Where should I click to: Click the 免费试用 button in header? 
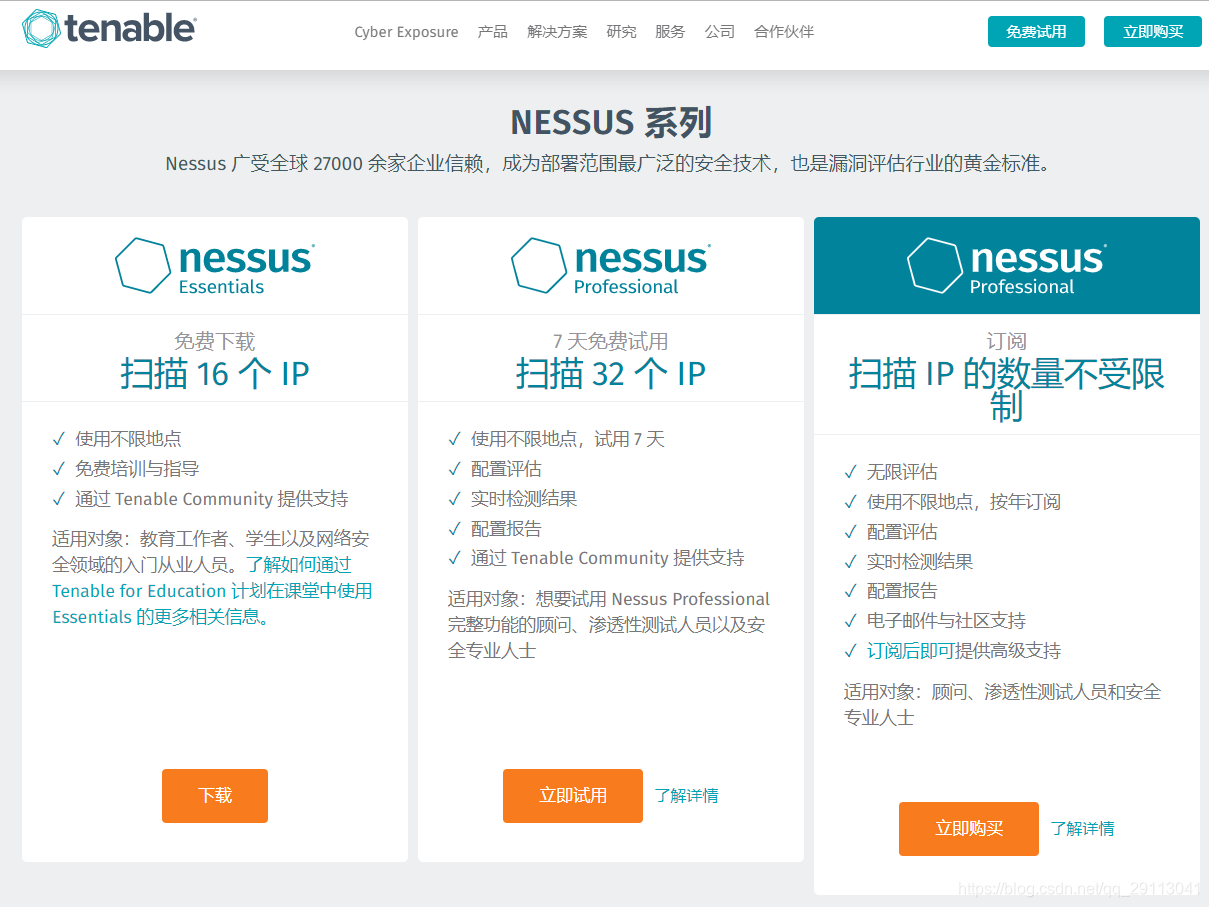click(x=1036, y=31)
